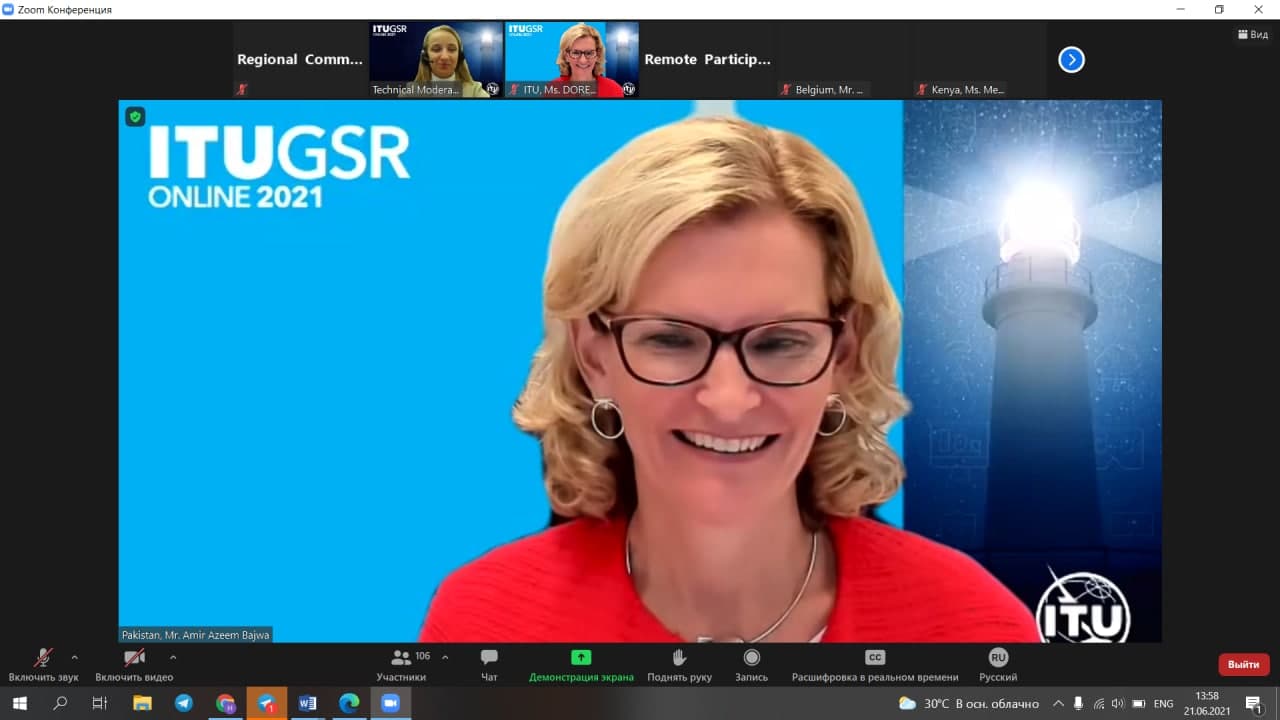
Task: Open the Windows Start menu
Action: (19, 703)
